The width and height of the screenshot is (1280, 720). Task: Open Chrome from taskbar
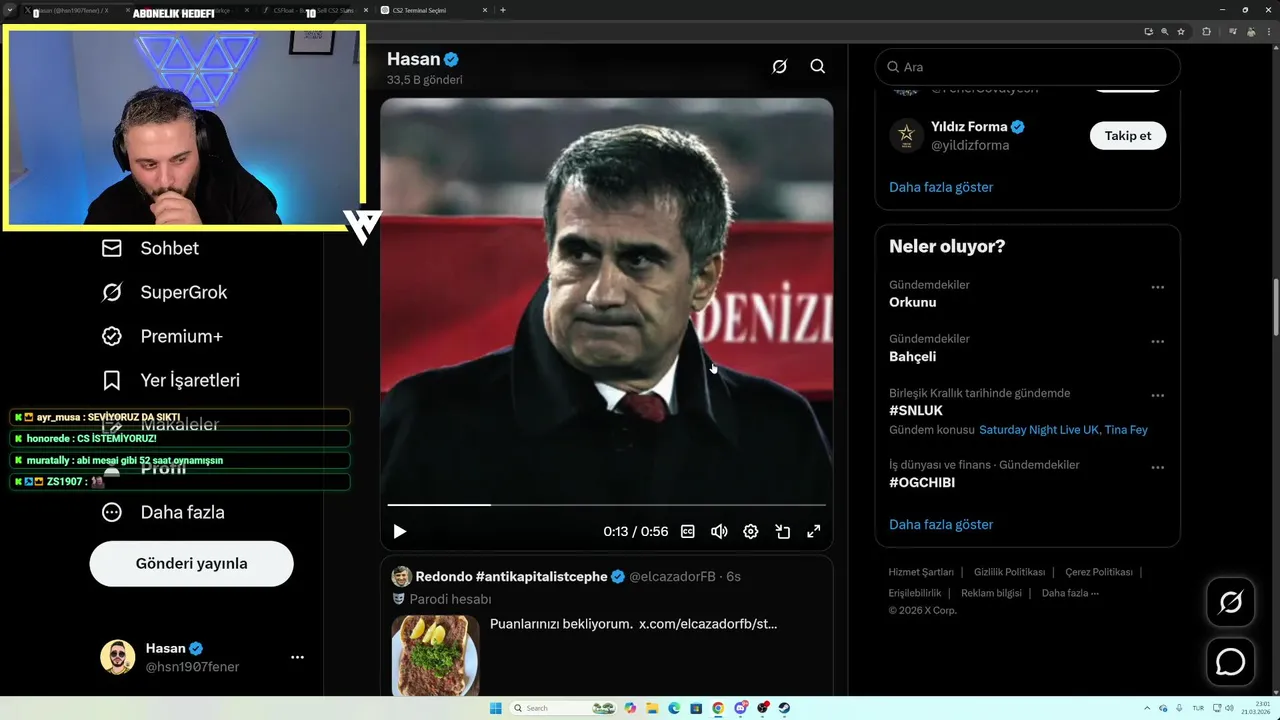tap(718, 708)
